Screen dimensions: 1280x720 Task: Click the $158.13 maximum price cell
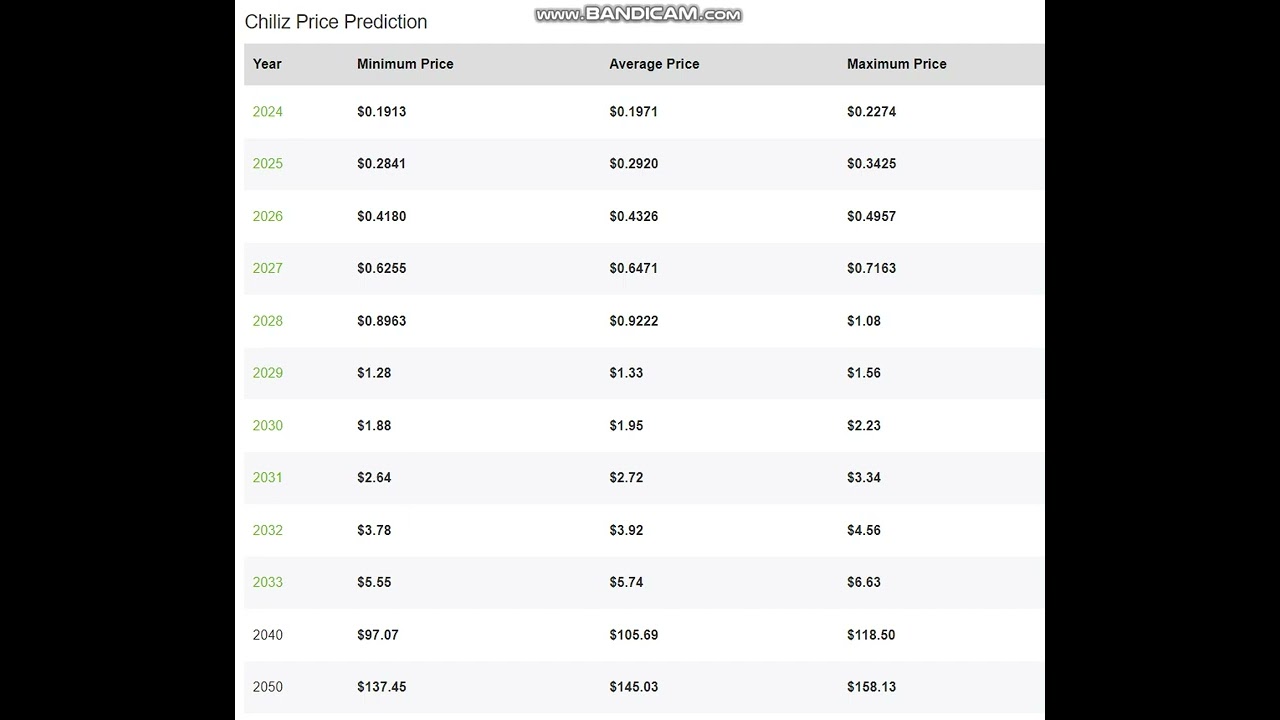871,687
